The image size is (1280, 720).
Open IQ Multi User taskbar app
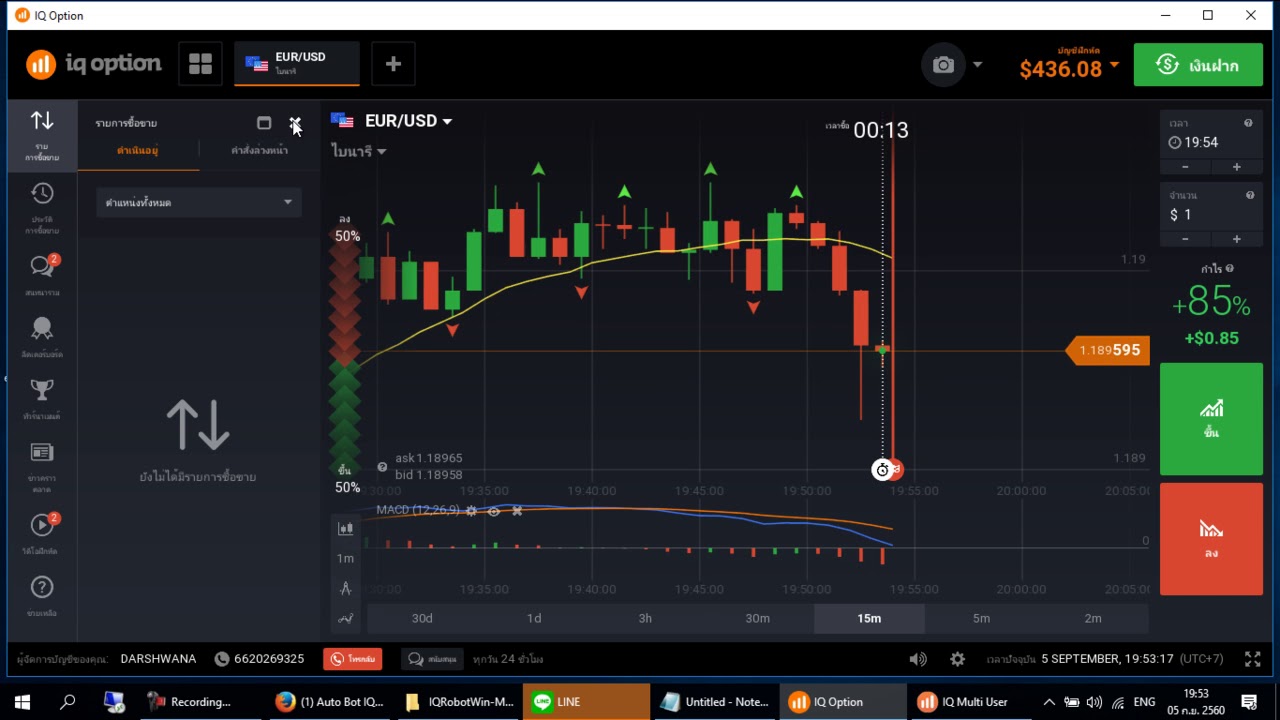pyautogui.click(x=970, y=702)
